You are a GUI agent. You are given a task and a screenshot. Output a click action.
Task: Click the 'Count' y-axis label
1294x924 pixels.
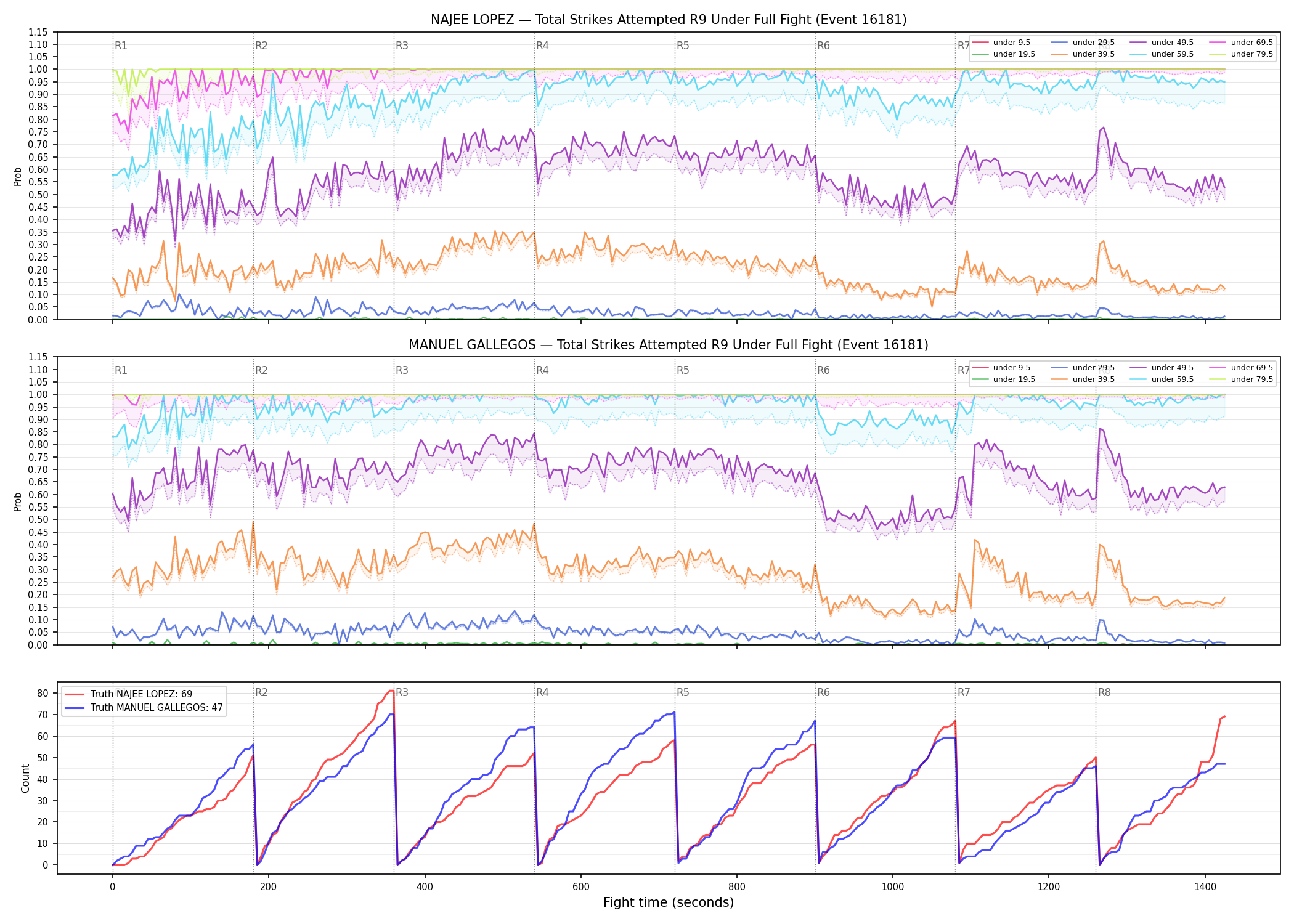pos(25,778)
